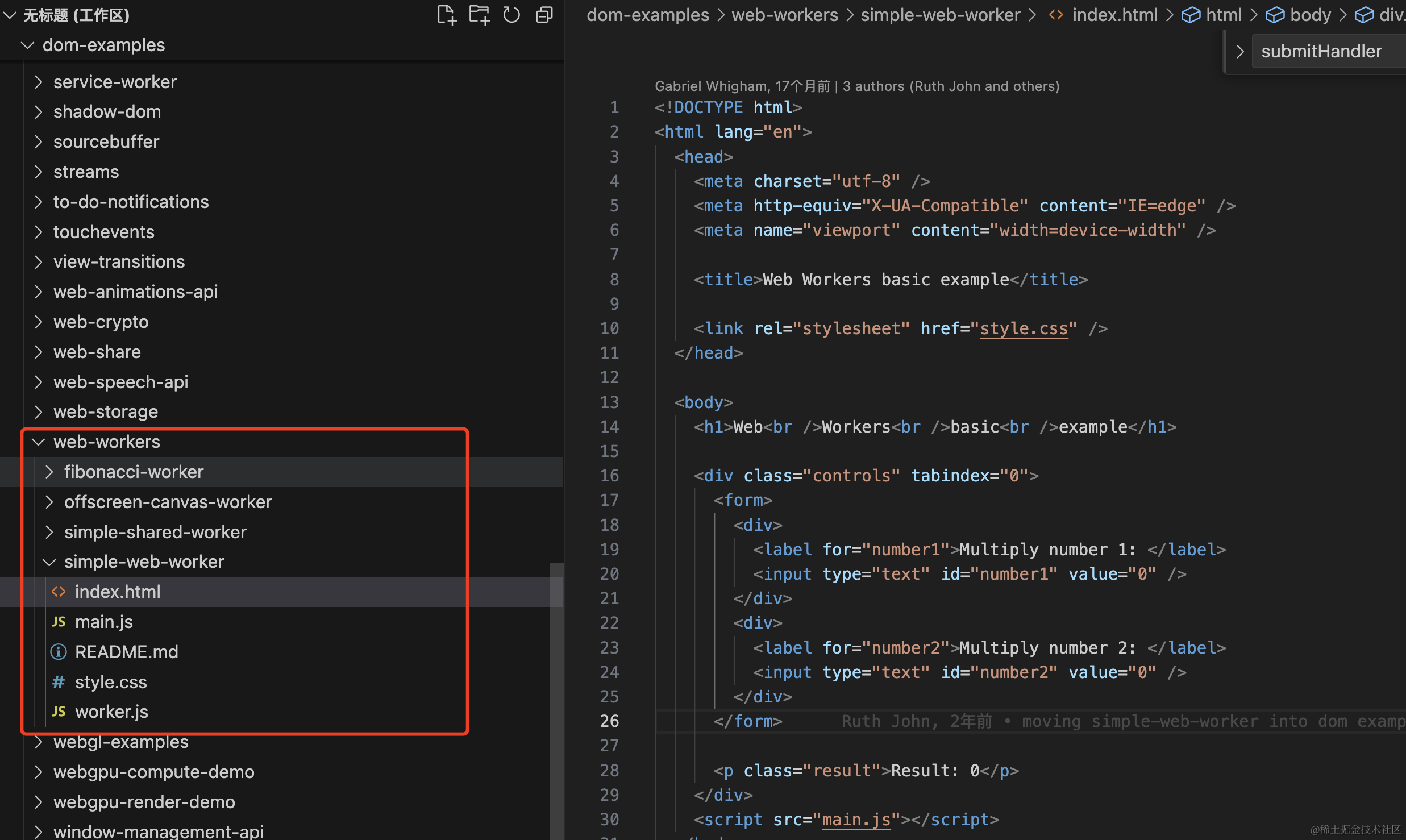Refresh the explorer with the reload icon
The width and height of the screenshot is (1406, 840).
pyautogui.click(x=511, y=15)
